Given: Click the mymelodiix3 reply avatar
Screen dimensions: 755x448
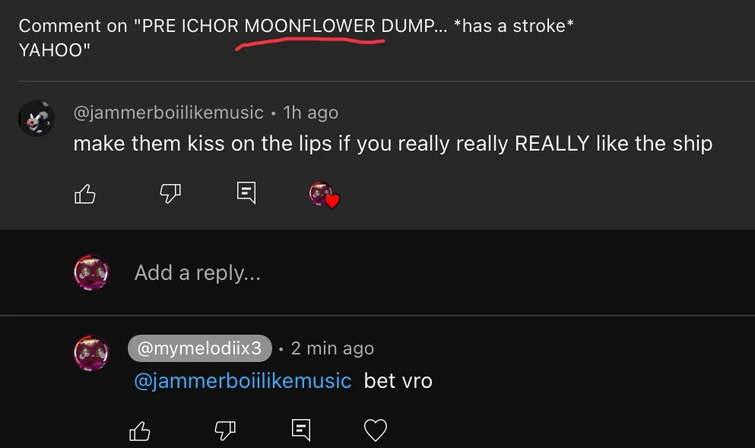Looking at the screenshot, I should coord(92,353).
